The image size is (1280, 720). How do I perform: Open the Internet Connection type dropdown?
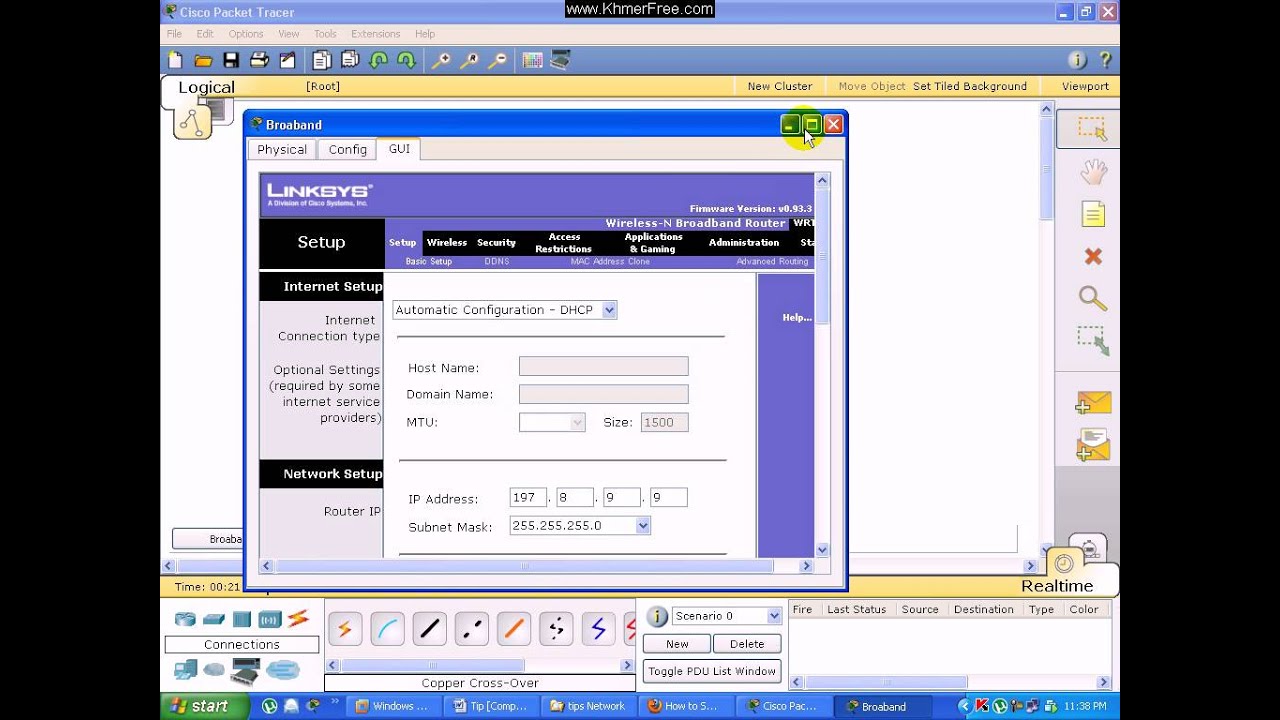tap(609, 310)
